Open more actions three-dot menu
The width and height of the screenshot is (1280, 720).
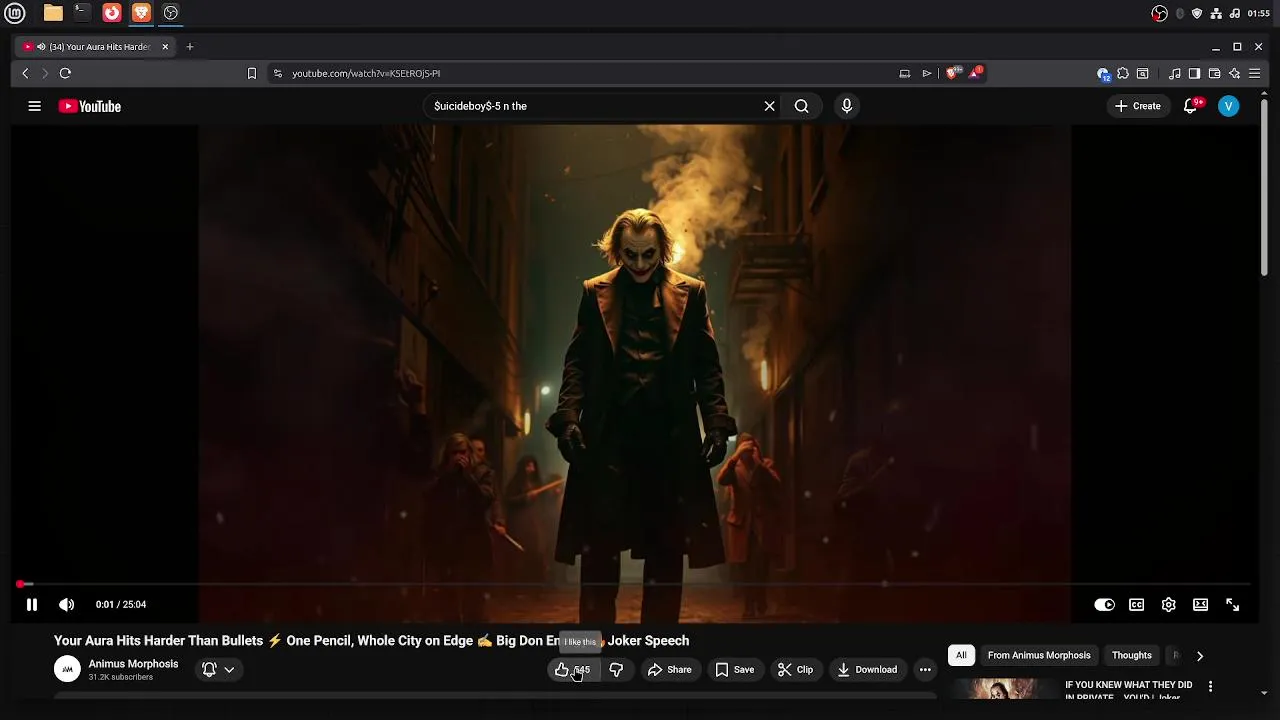pyautogui.click(x=925, y=670)
